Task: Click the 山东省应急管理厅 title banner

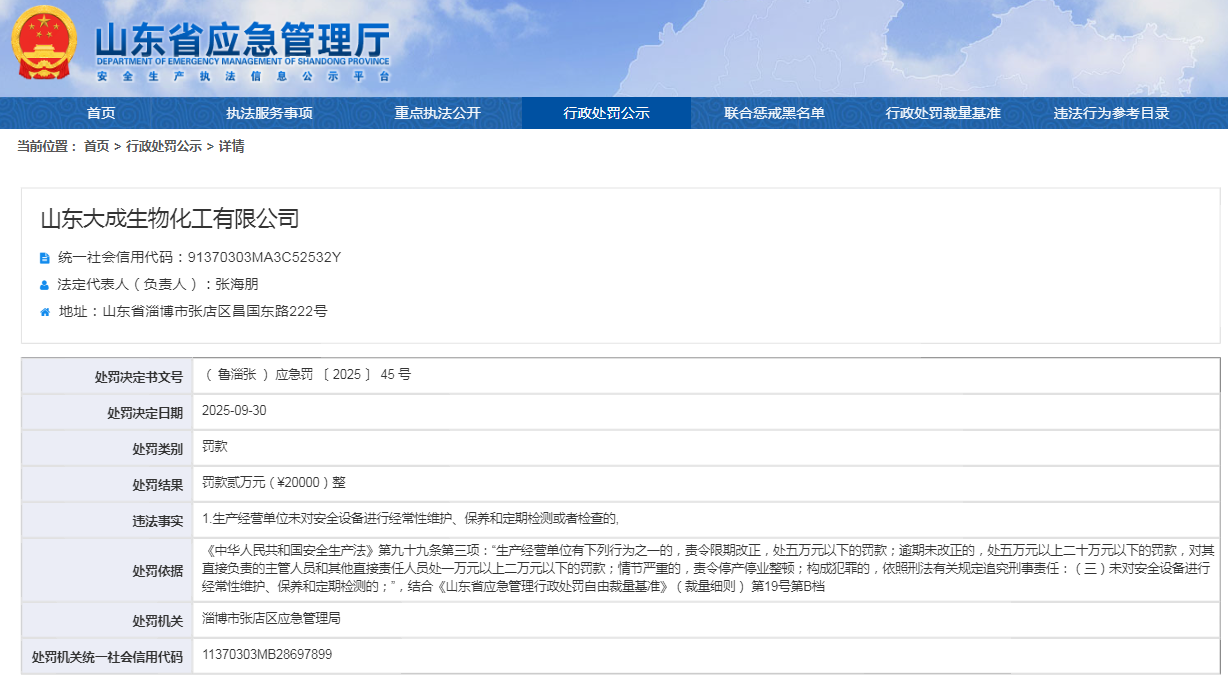Action: coord(242,42)
